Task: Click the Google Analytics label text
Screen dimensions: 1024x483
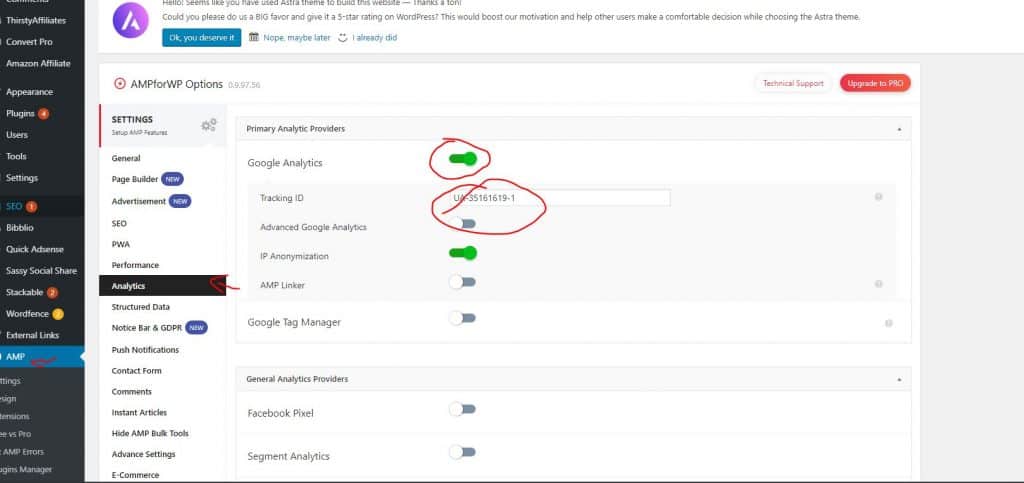Action: pyautogui.click(x=285, y=163)
